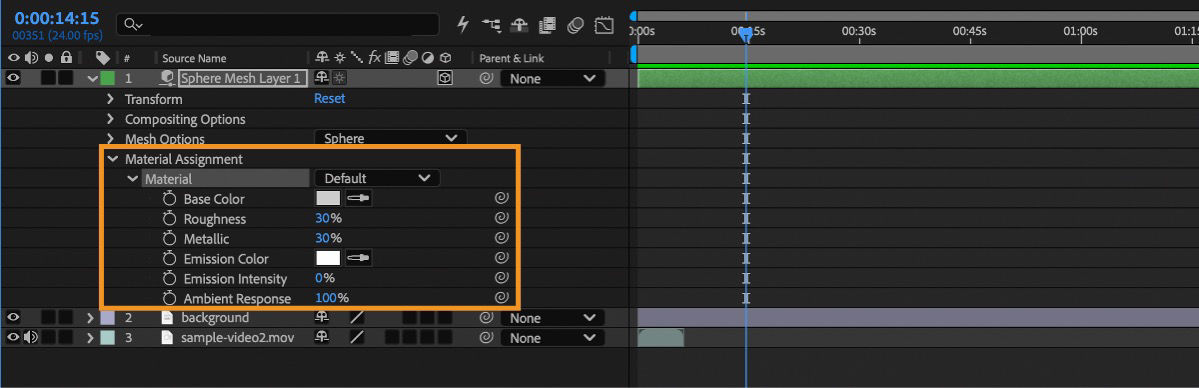Click the video eye column header
Viewport: 1199px width, 388px height.
click(15, 57)
